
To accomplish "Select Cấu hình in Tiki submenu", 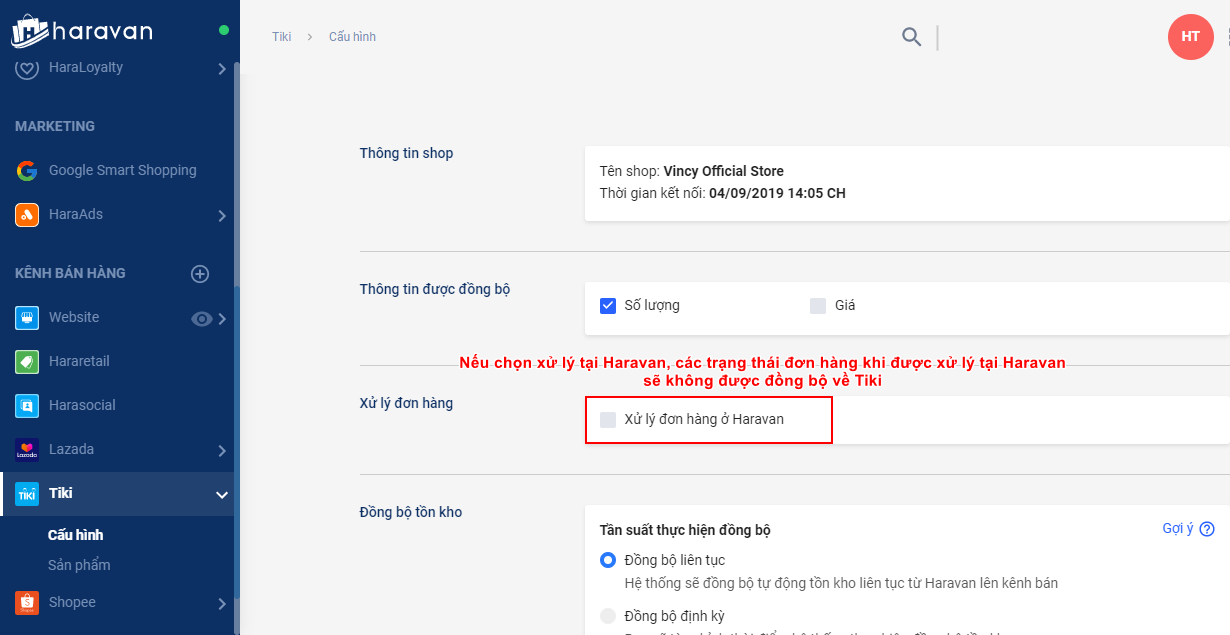I will [x=76, y=535].
